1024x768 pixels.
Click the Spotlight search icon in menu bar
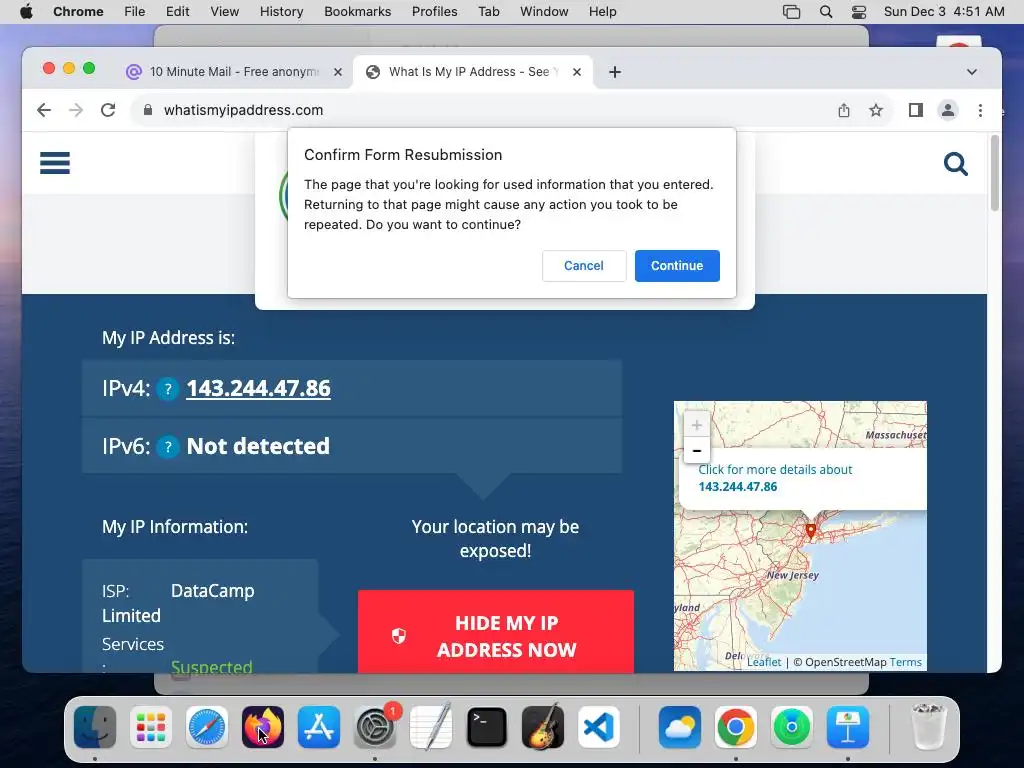tap(825, 12)
